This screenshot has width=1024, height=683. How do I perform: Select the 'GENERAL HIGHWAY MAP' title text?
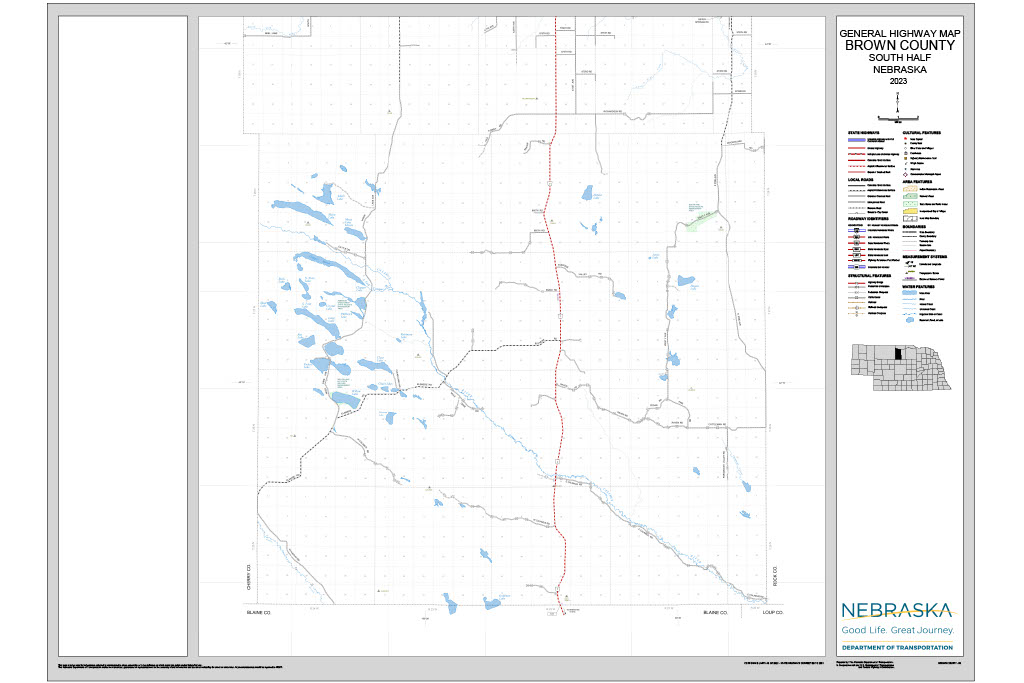(899, 33)
